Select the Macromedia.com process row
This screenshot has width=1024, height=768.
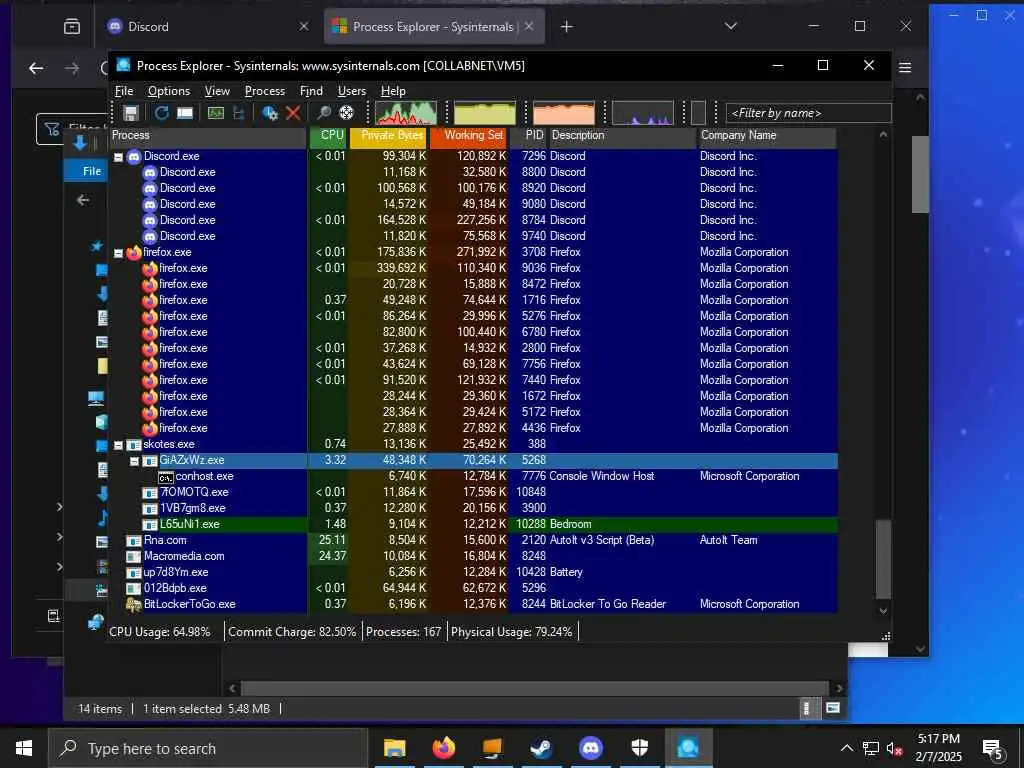point(473,556)
